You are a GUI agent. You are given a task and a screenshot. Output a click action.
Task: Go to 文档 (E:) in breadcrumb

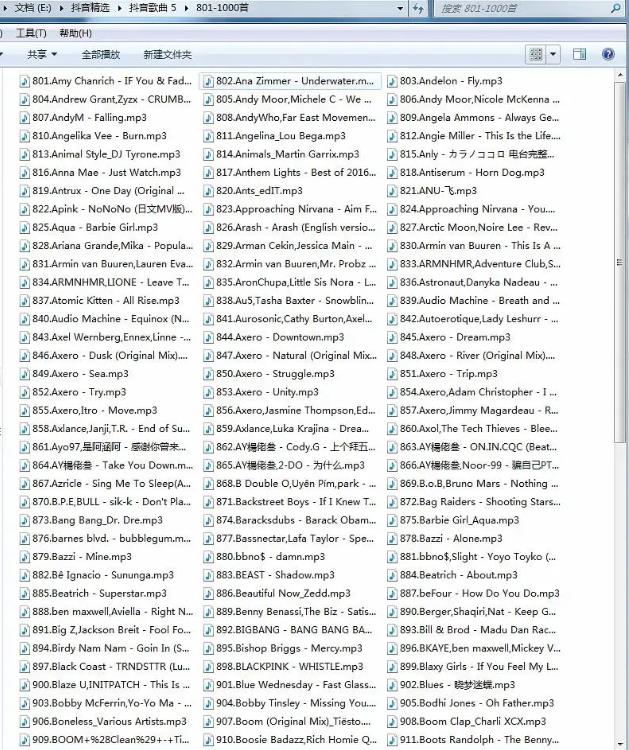click(x=33, y=8)
